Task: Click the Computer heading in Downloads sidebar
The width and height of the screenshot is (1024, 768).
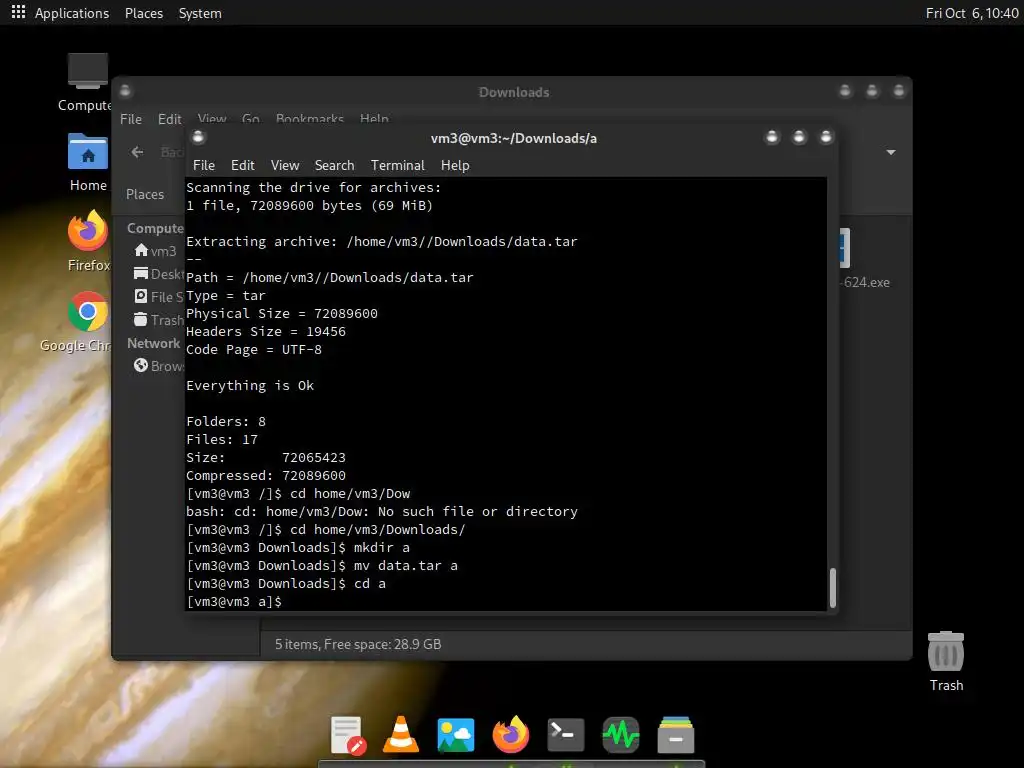Action: coord(155,228)
